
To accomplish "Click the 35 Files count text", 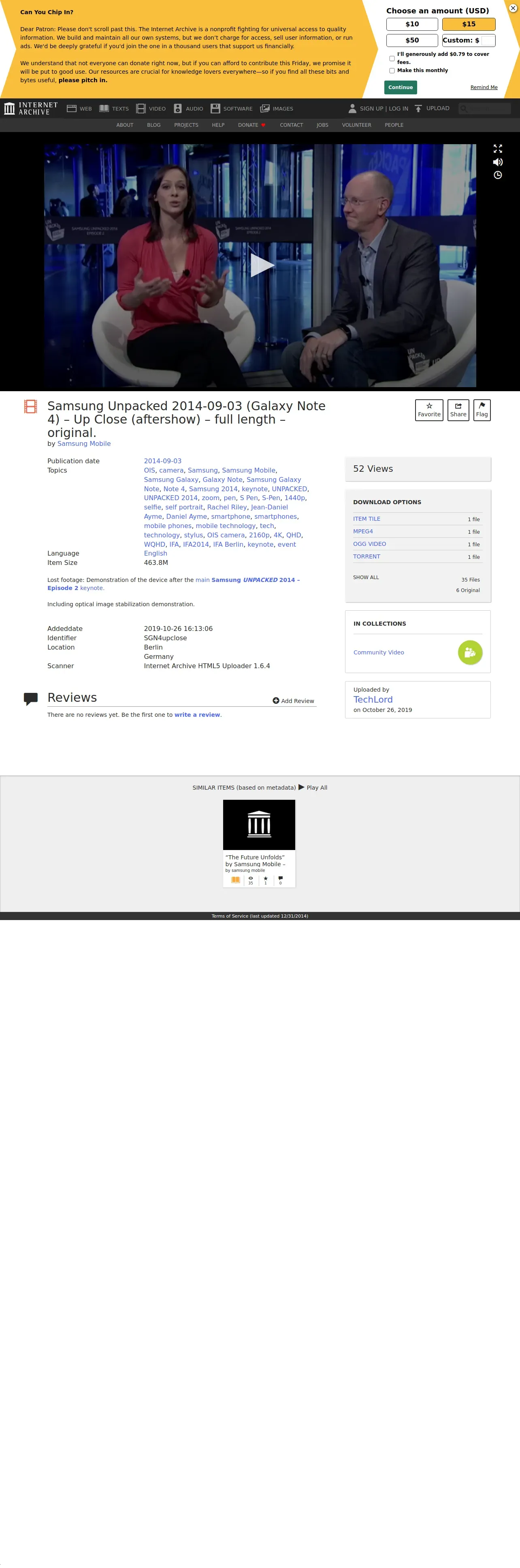I will [471, 580].
